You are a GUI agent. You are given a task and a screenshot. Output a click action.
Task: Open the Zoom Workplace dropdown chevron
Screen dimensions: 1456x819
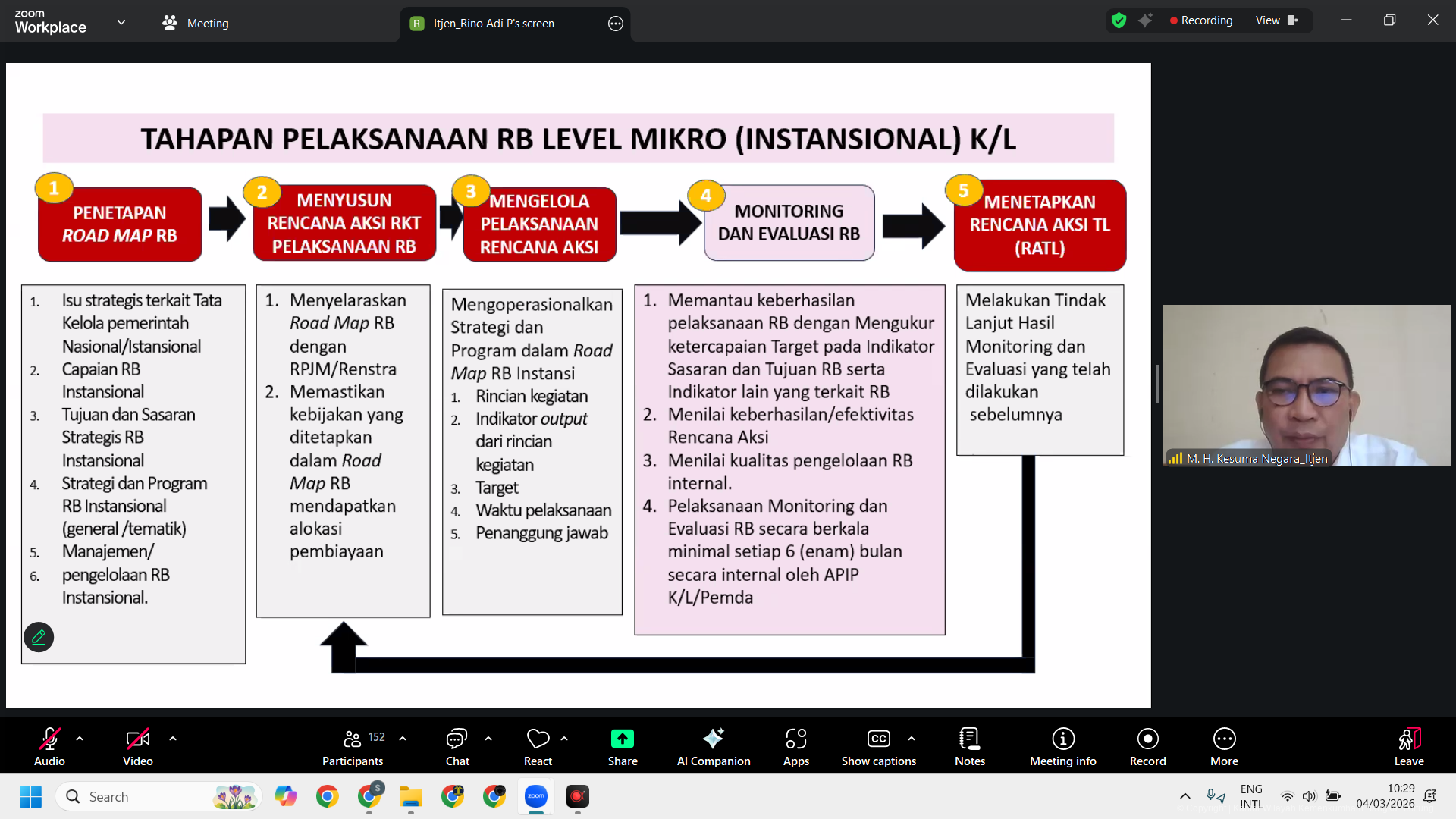click(121, 23)
